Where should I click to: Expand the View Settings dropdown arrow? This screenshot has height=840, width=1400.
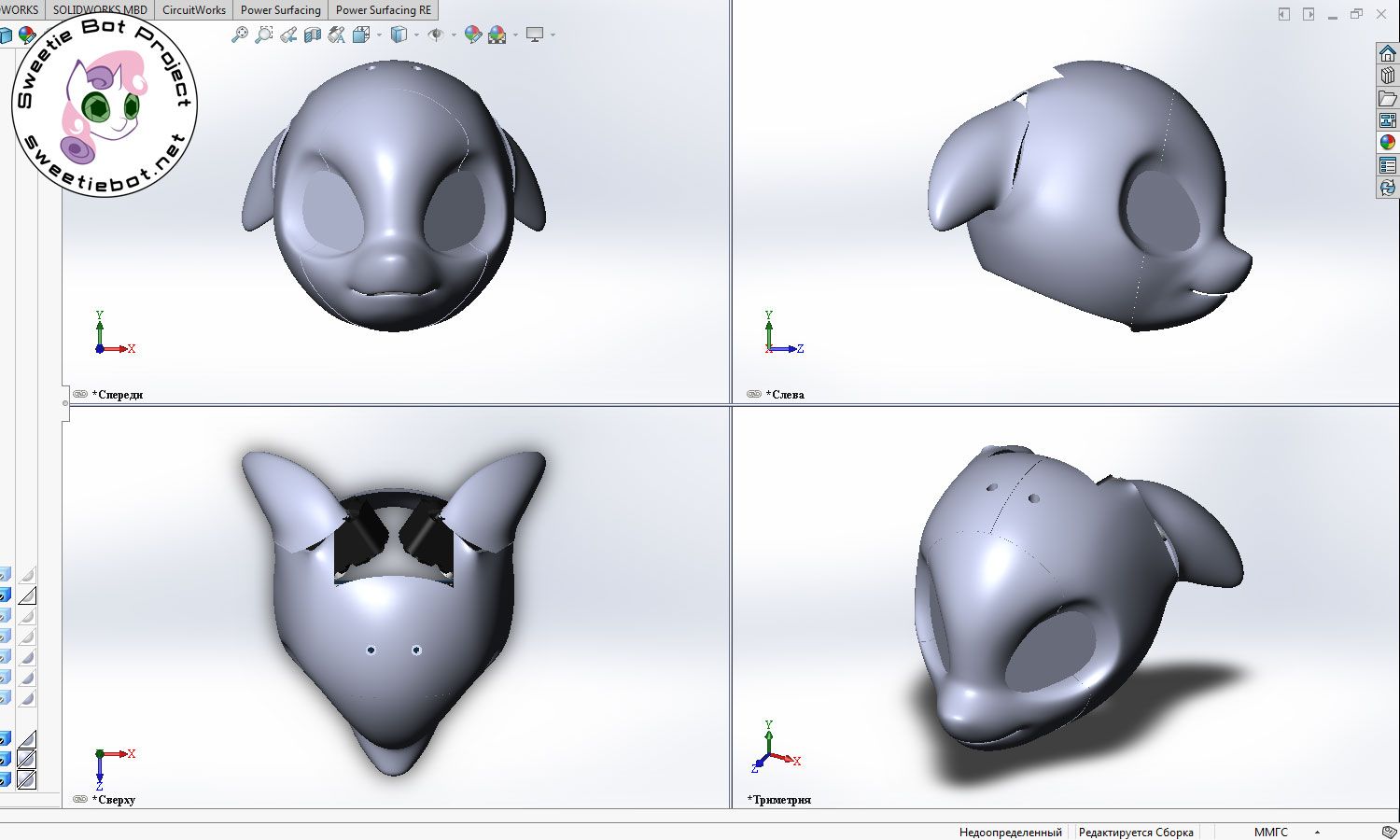pos(553,35)
